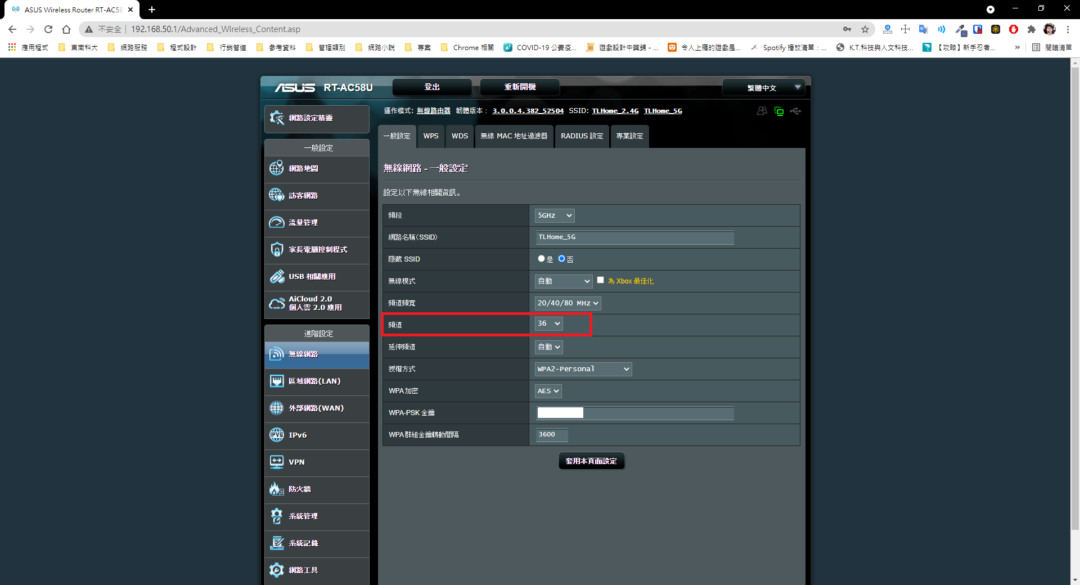
Task: Click 套用本頁面設定 apply button
Action: [x=591, y=461]
